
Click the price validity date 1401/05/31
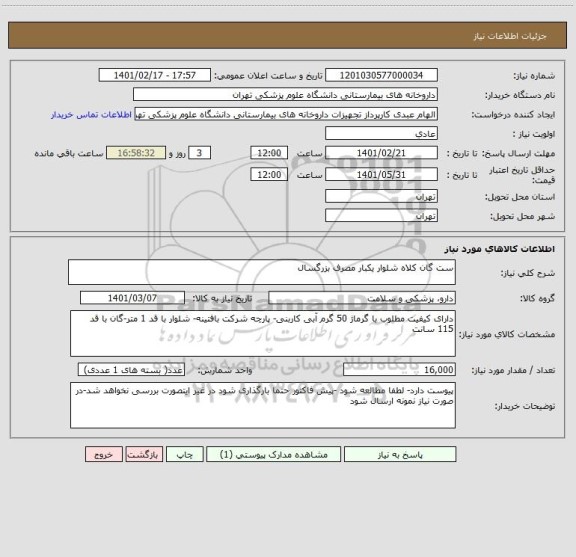pos(381,175)
